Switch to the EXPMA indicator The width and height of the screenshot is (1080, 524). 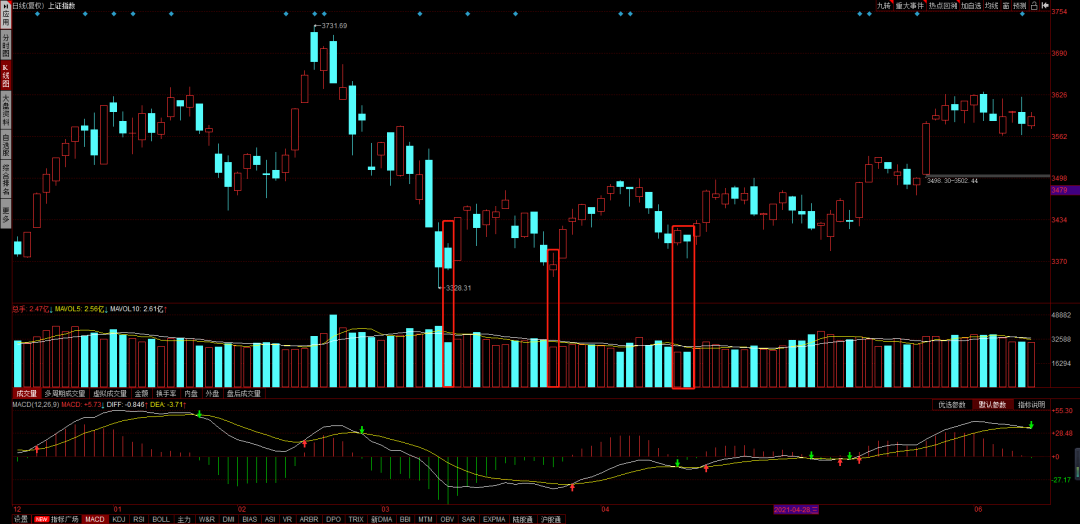coord(494,519)
